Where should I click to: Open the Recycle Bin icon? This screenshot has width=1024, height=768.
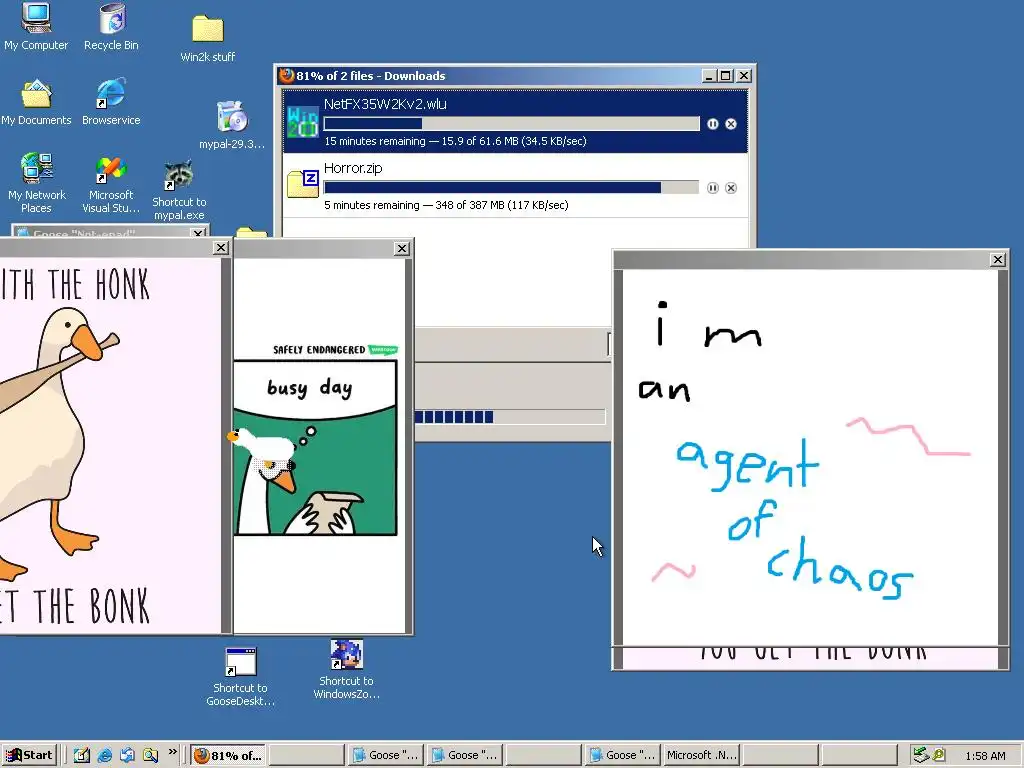click(112, 26)
